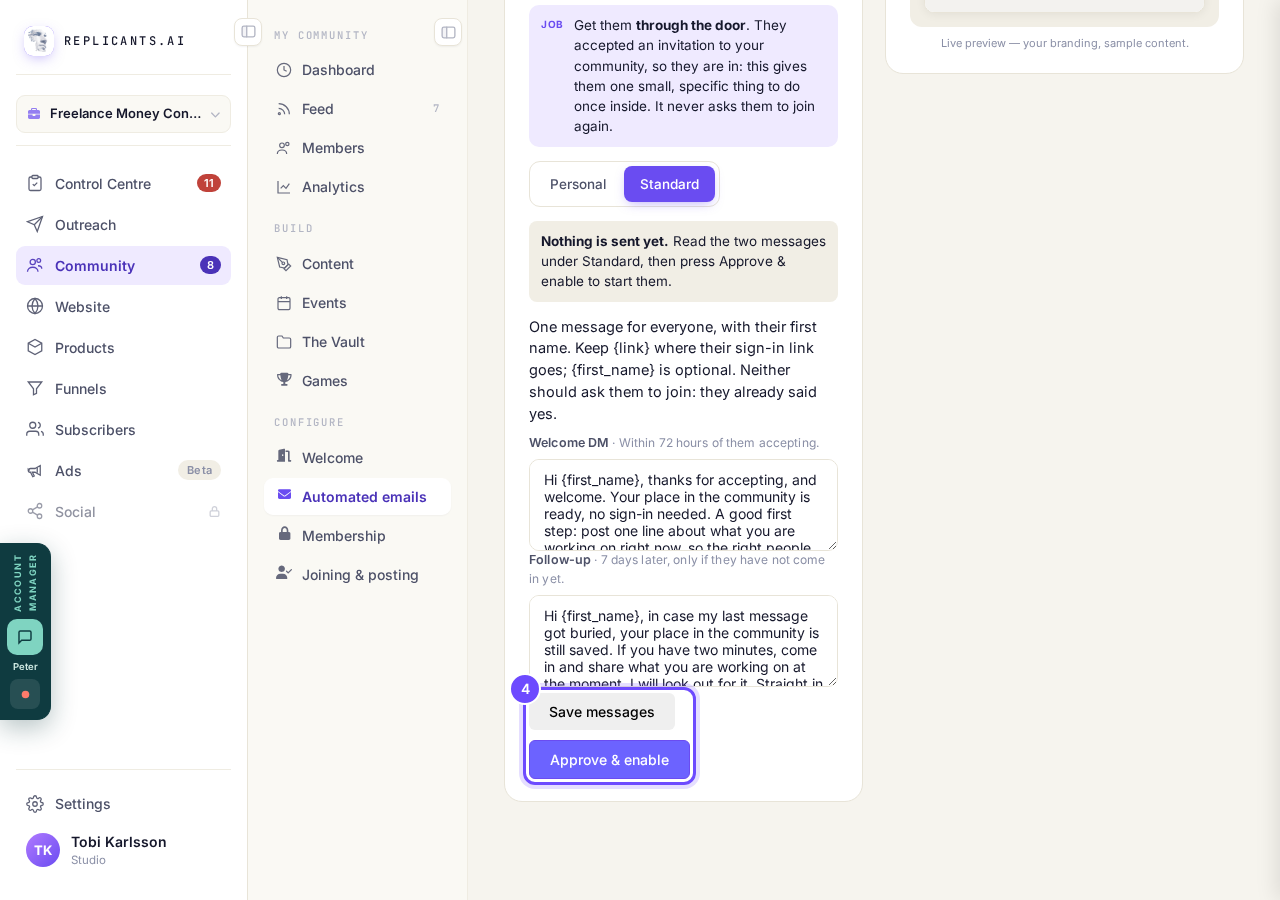The height and width of the screenshot is (900, 1280).
Task: Collapse the My Community panel icon
Action: pos(448,32)
